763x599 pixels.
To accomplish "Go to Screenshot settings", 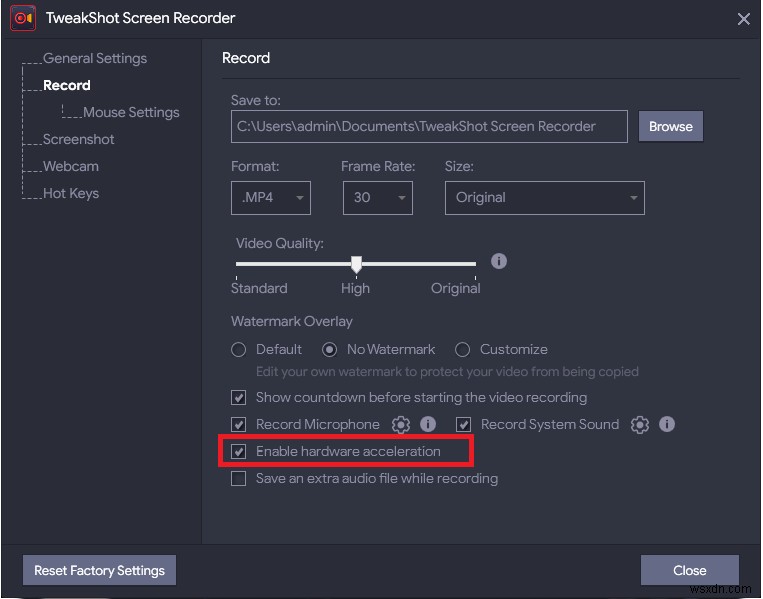I will pos(78,140).
